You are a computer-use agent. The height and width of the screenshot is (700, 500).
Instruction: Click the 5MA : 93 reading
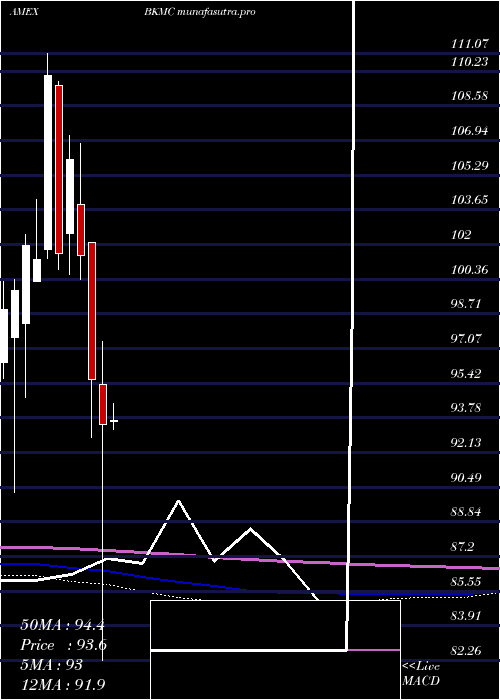pos(51,665)
